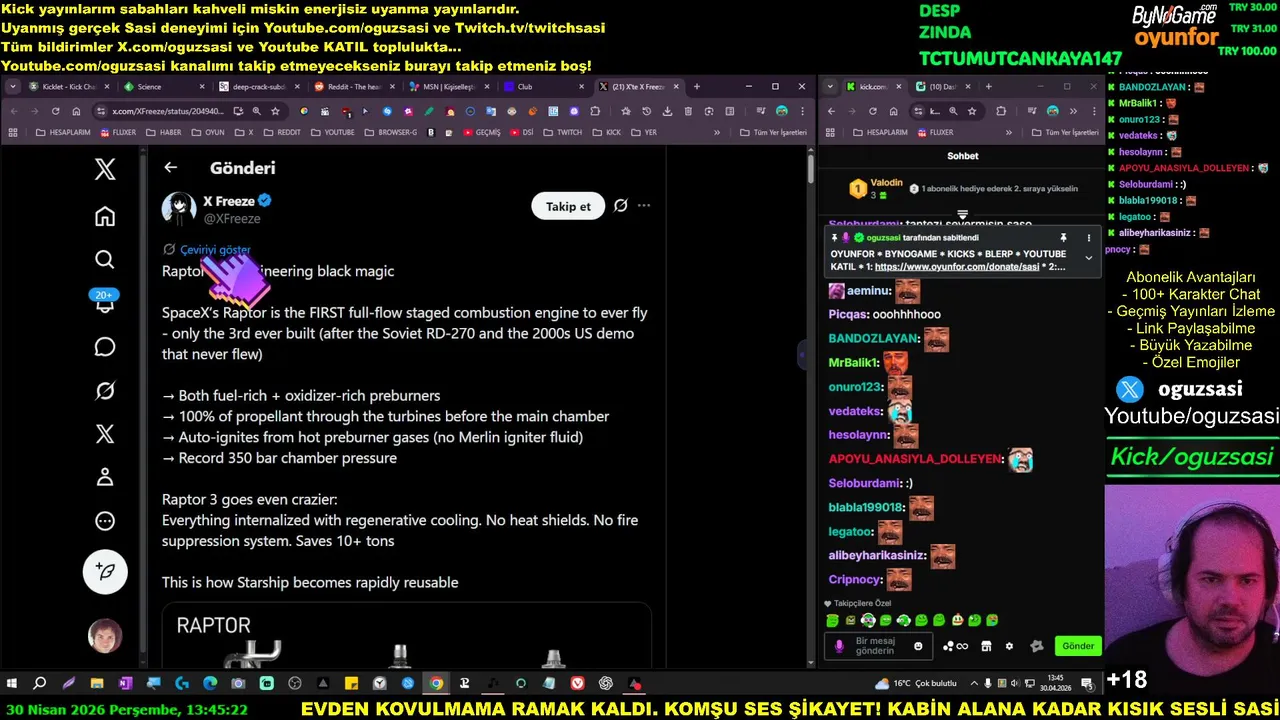
Task: Open X home from the logo icon
Action: pyautogui.click(x=105, y=169)
